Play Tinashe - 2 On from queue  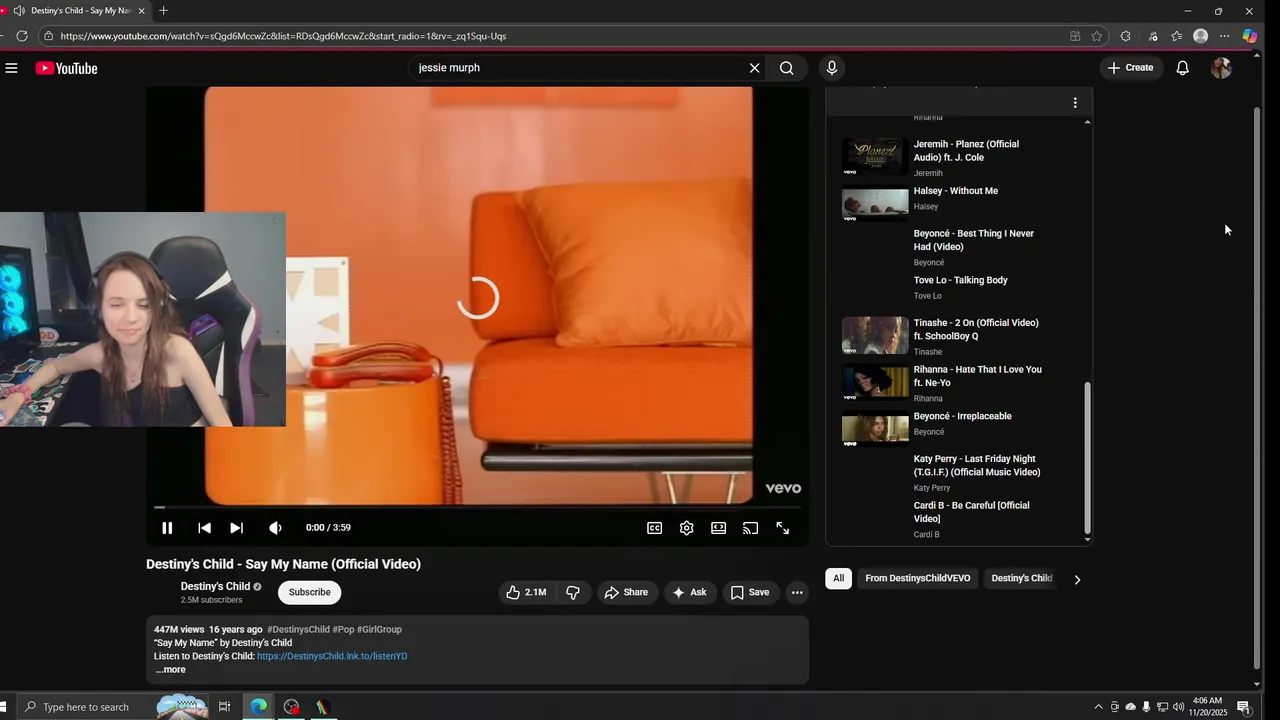[x=957, y=336]
